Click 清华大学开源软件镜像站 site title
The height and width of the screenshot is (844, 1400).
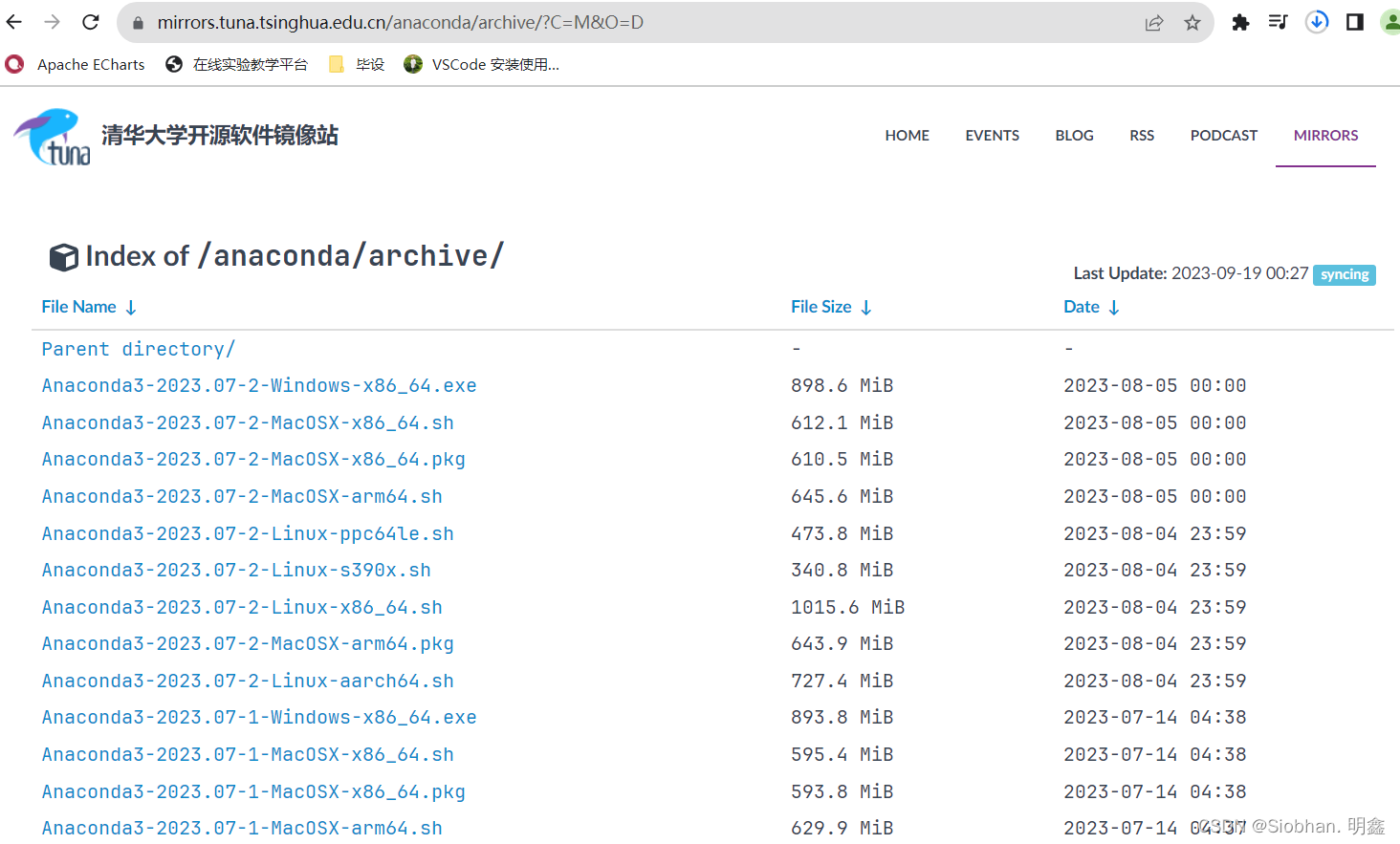point(220,136)
